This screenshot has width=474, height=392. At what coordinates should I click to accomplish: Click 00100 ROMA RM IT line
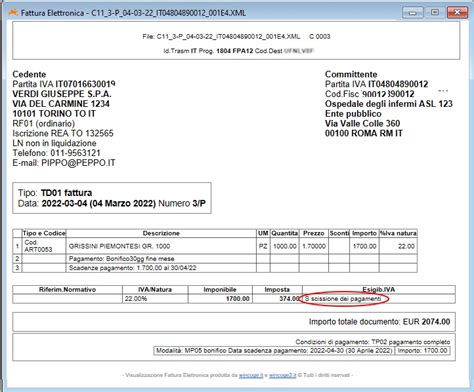(364, 133)
